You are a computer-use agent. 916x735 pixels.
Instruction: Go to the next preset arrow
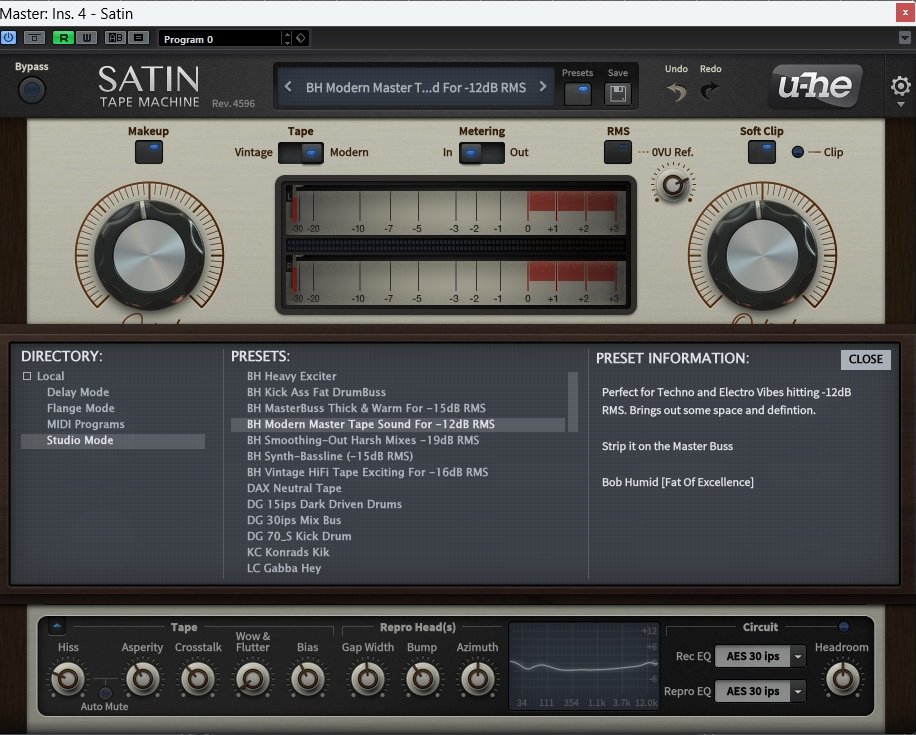pos(543,86)
